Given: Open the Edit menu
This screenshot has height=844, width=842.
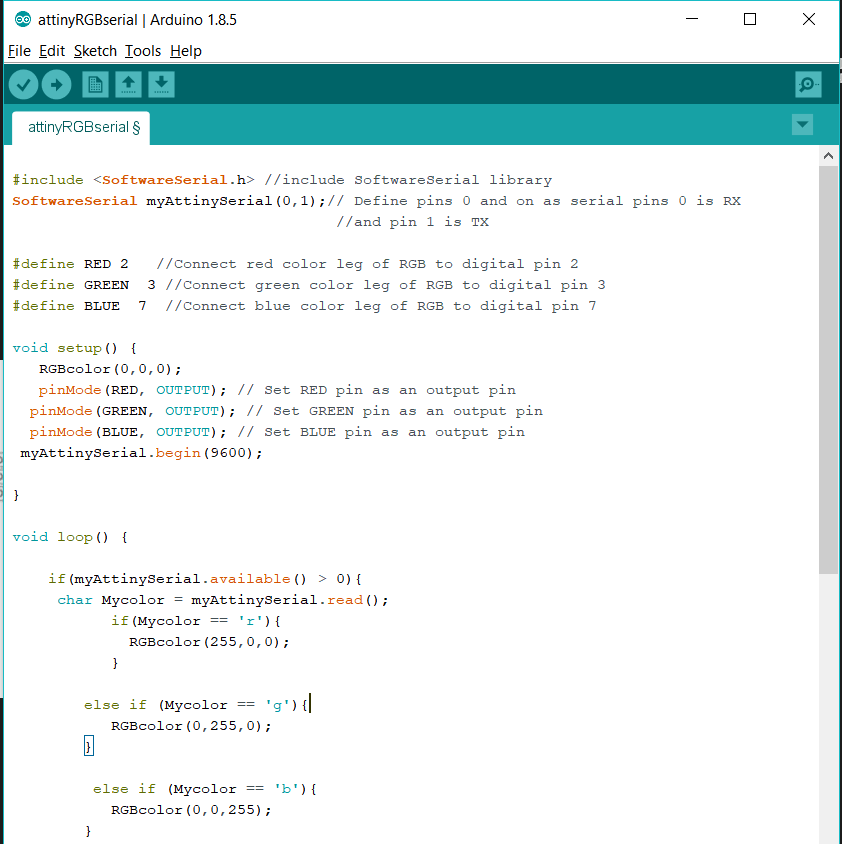Looking at the screenshot, I should [52, 51].
